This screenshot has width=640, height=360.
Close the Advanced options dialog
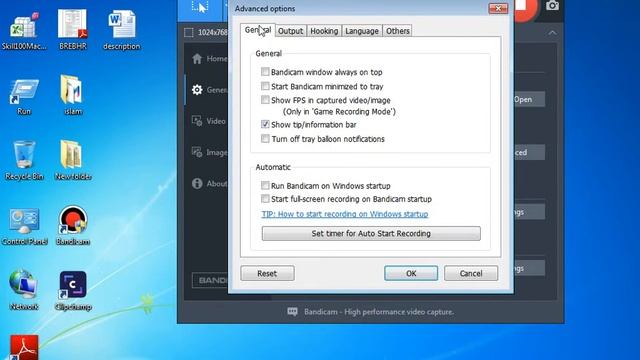coord(498,9)
